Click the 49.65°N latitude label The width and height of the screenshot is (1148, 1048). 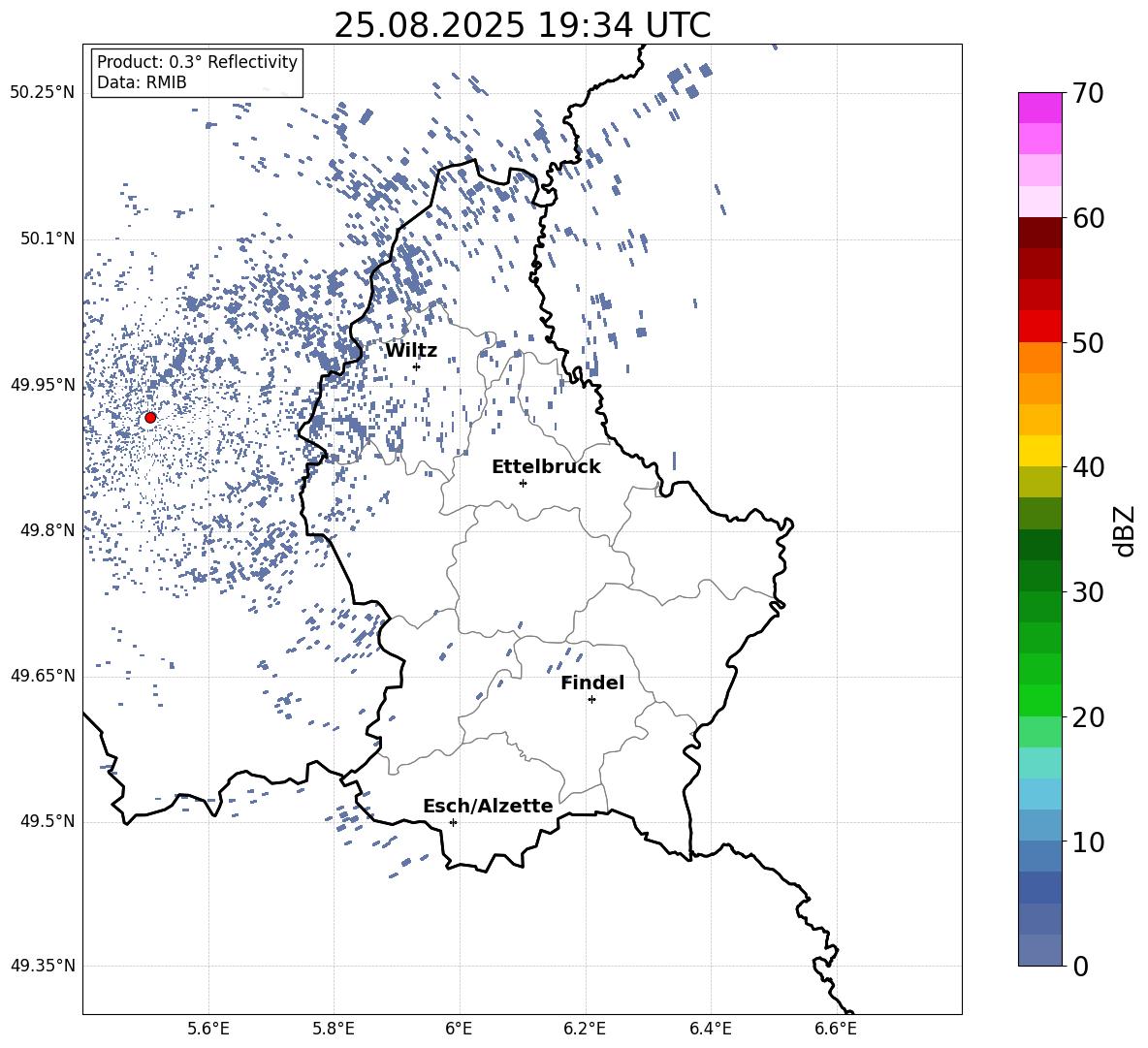(x=43, y=676)
